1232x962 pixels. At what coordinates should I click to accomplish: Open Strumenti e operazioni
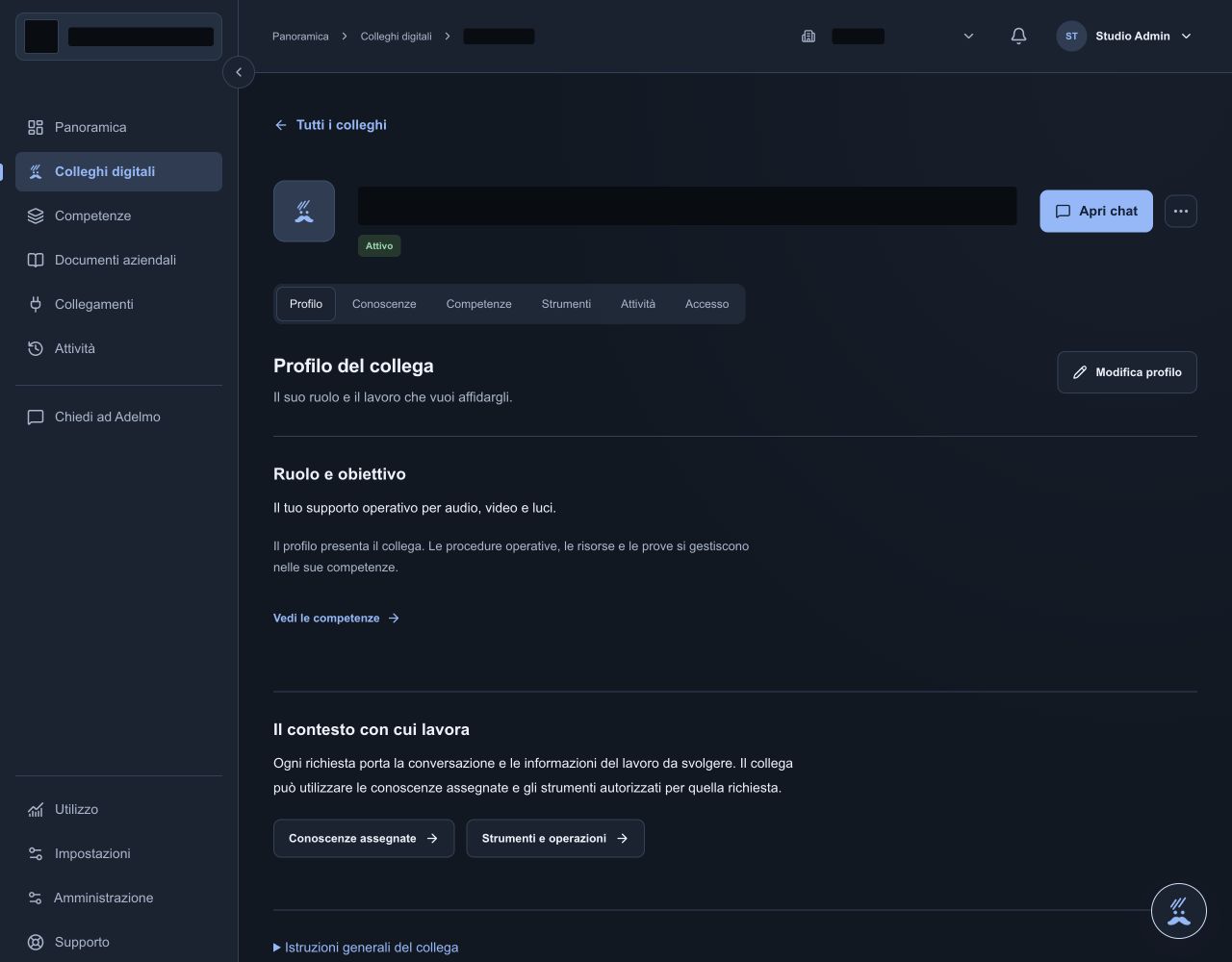pos(555,838)
